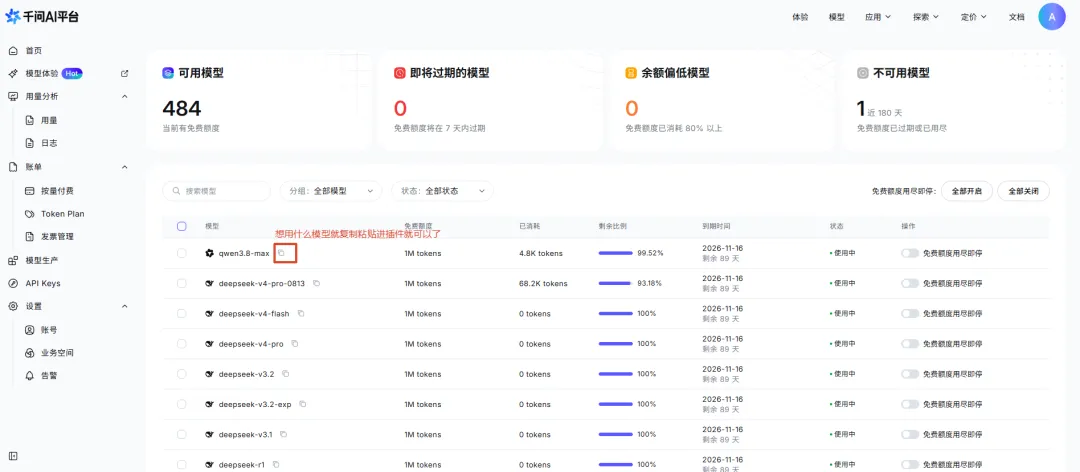Click the 余额偏低模型 summary card
This screenshot has width=1080, height=472.
pos(722,101)
